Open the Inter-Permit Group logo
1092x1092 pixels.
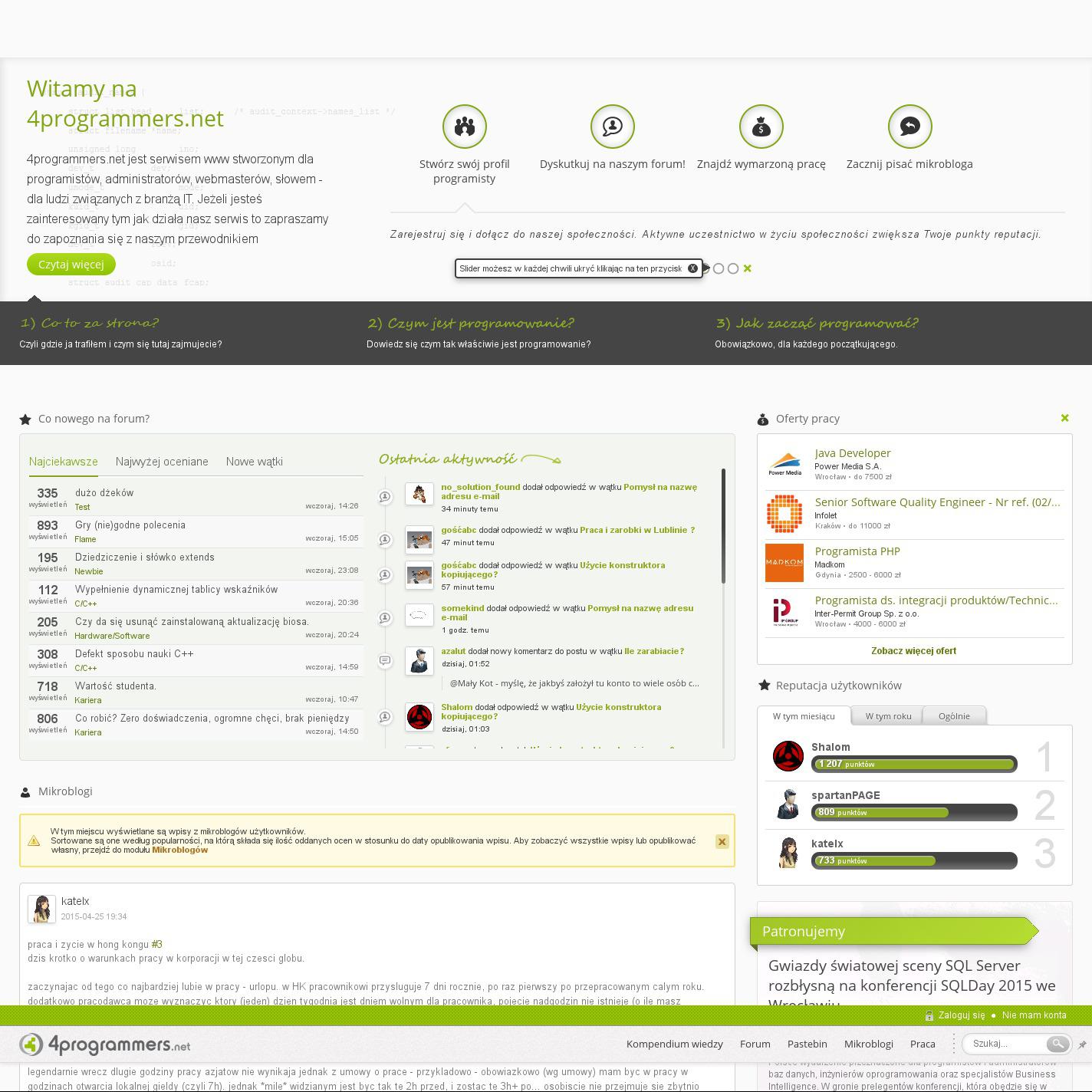pyautogui.click(x=784, y=611)
